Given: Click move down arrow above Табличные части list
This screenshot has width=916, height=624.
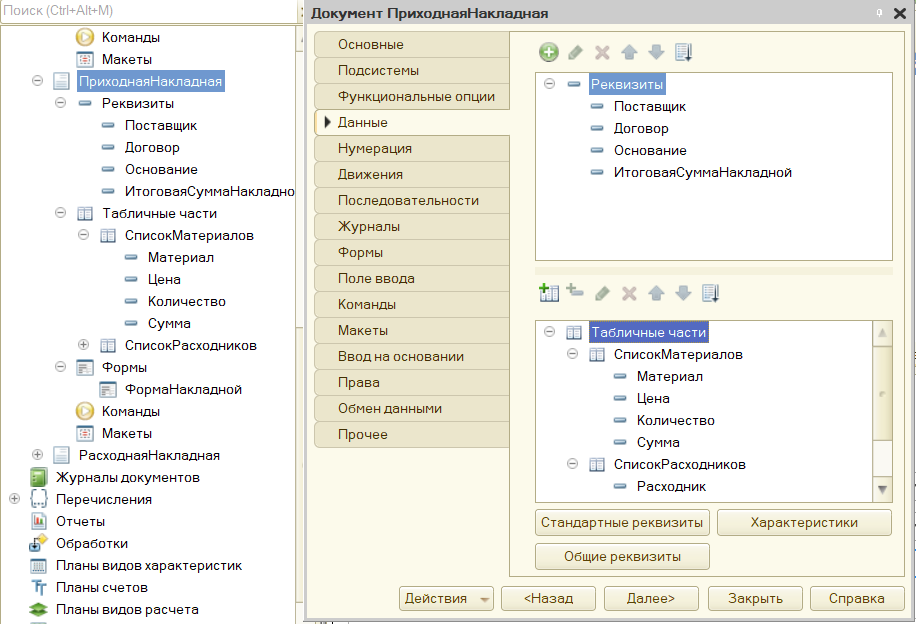Looking at the screenshot, I should pyautogui.click(x=683, y=293).
